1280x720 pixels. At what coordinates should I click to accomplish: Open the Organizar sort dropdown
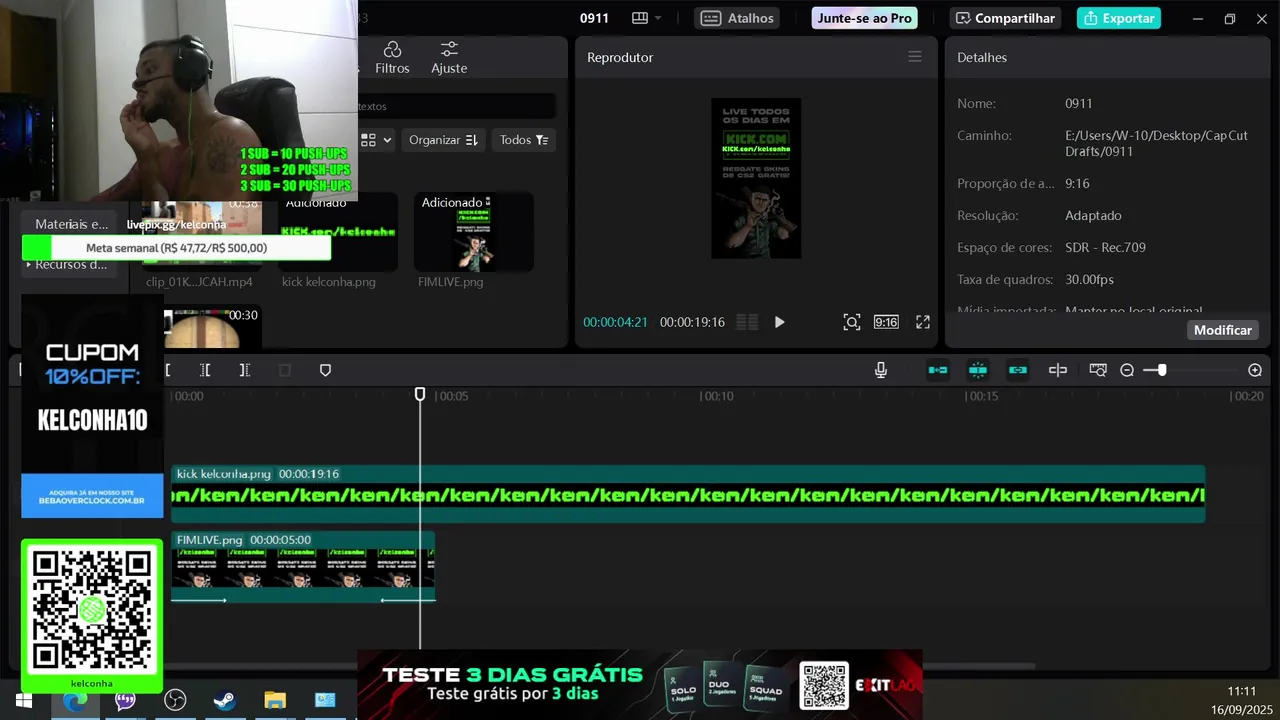coord(443,140)
